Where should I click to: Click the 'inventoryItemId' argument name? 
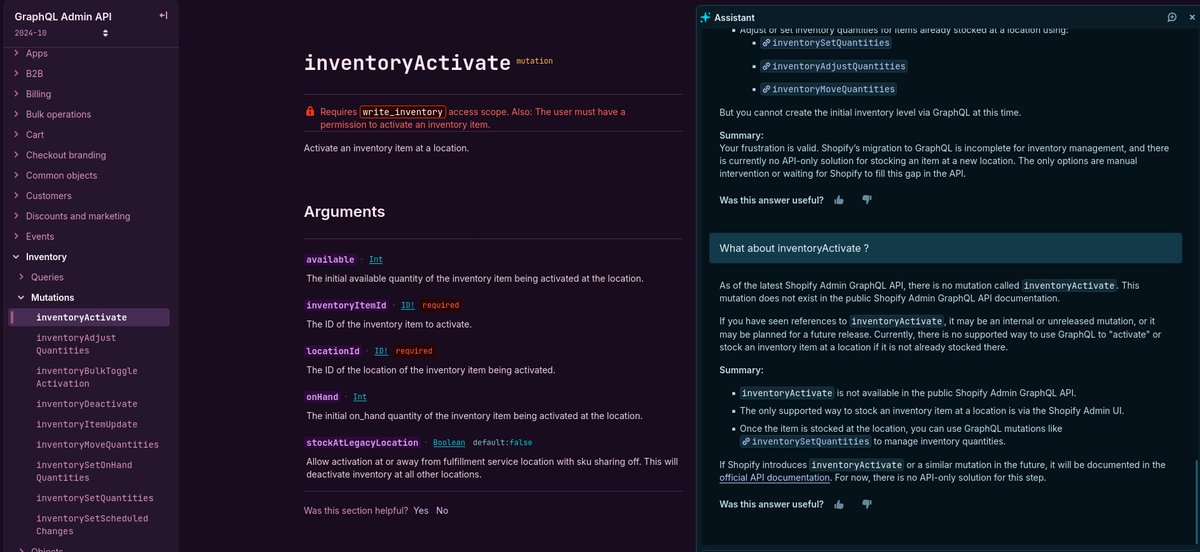pos(346,305)
